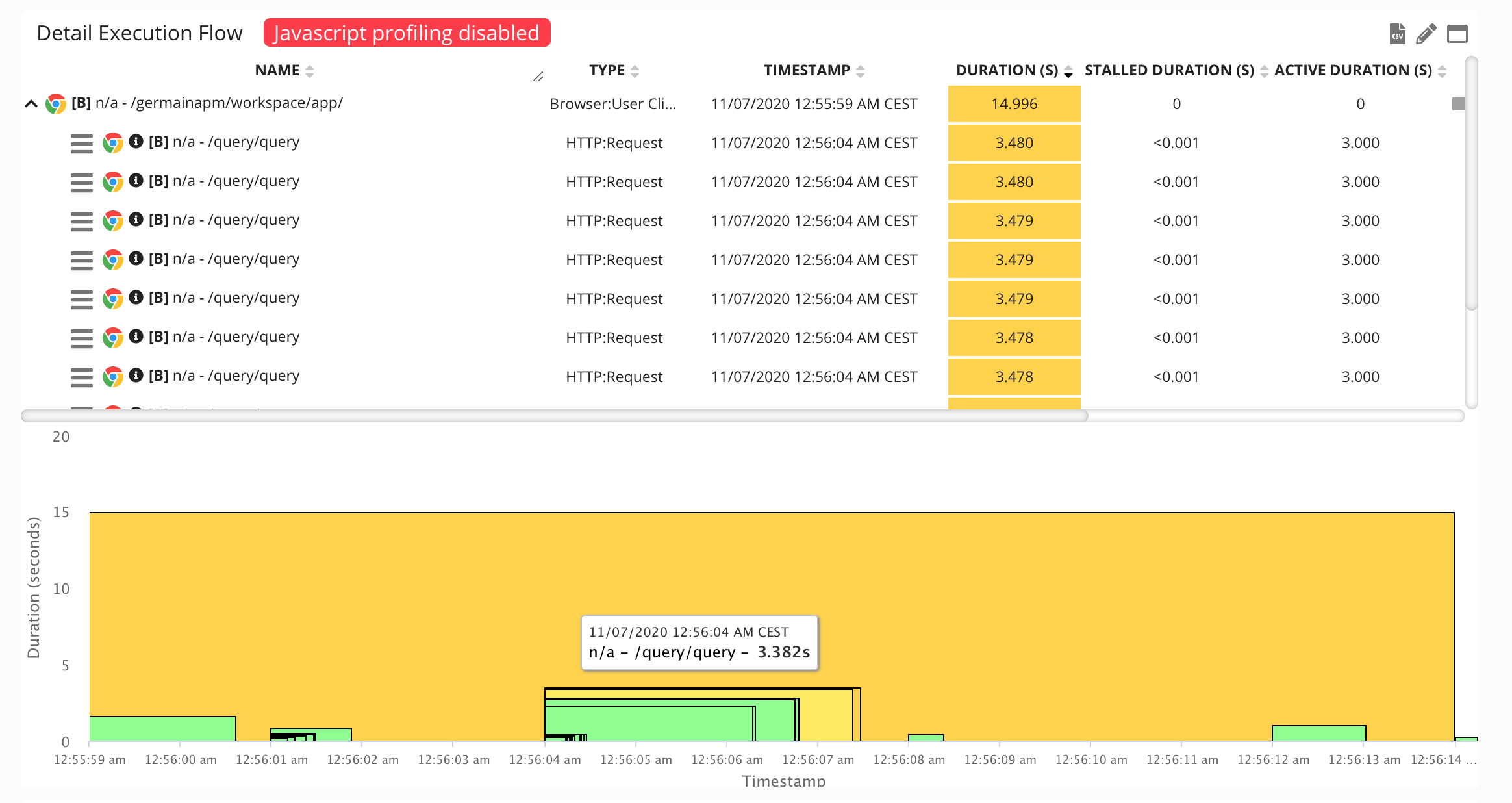The image size is (1512, 803).
Task: Click the info icon on the first /query/query row
Action: 136,141
